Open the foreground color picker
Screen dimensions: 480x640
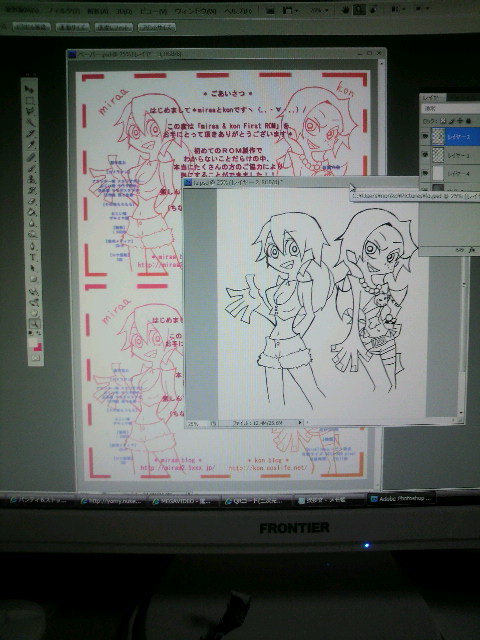[33, 341]
